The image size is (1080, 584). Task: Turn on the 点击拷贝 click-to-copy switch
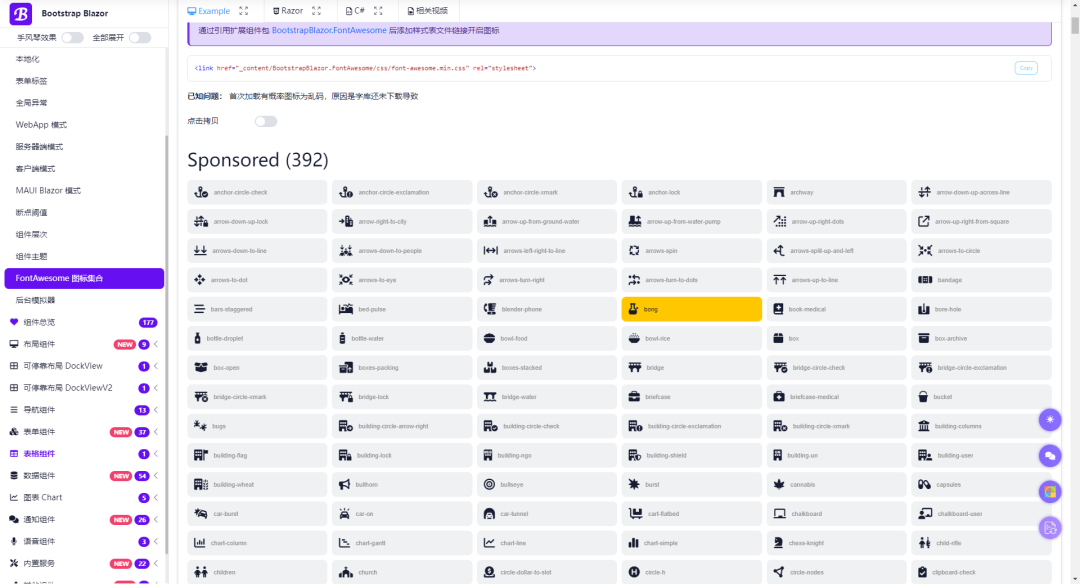[265, 121]
